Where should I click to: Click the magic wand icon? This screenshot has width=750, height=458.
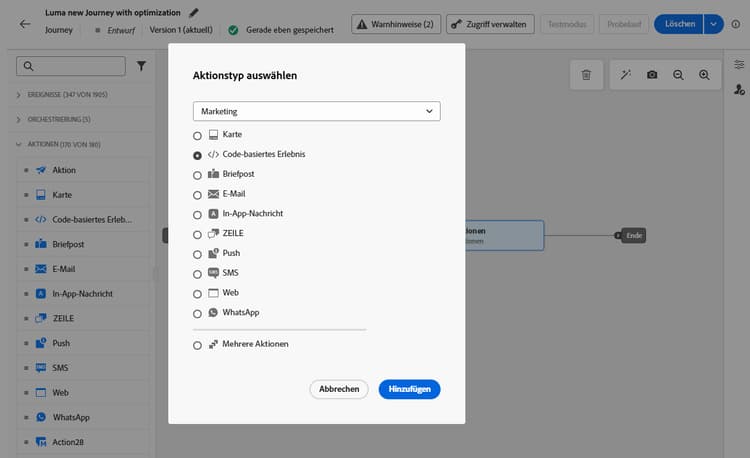click(626, 75)
